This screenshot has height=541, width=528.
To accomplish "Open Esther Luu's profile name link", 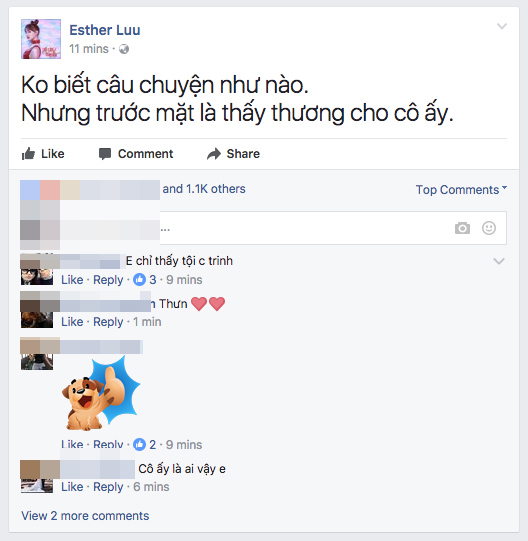I will [x=105, y=30].
